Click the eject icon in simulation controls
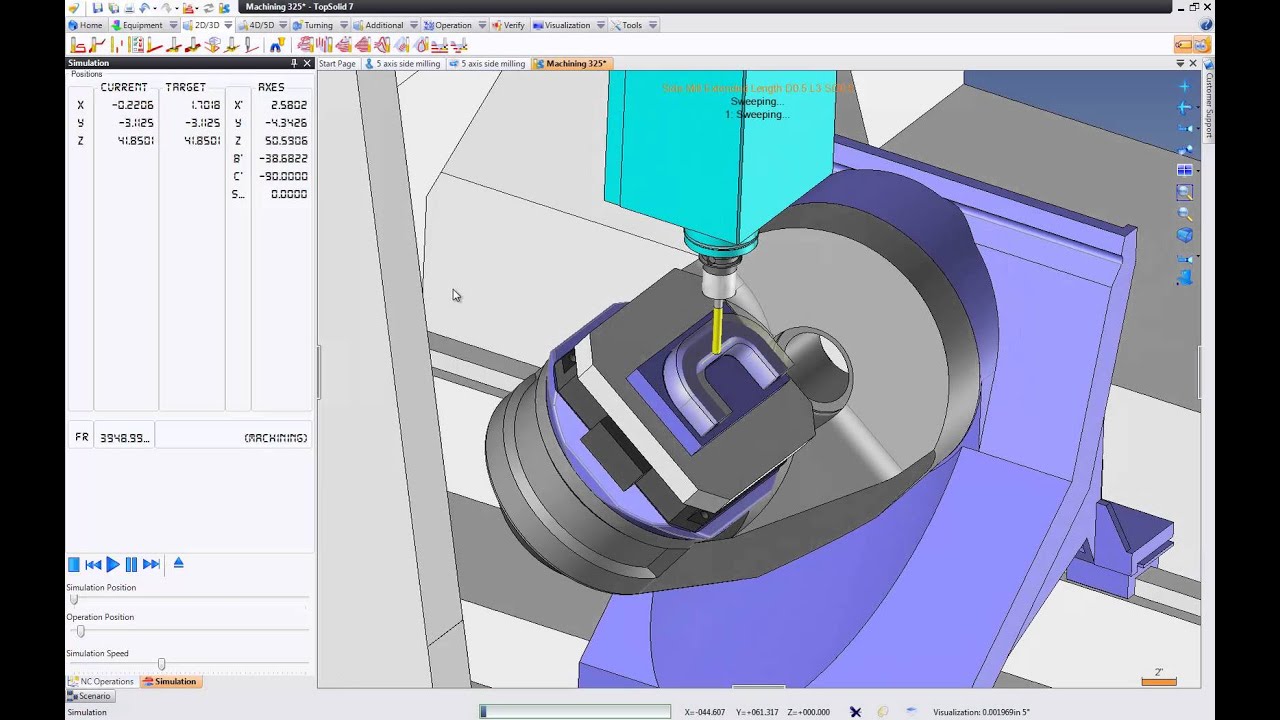 179,563
